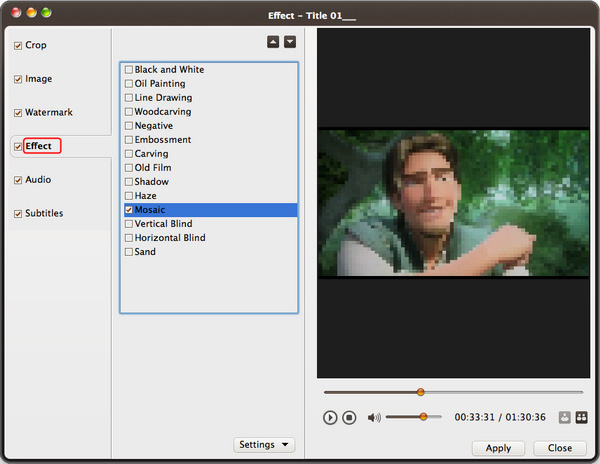Play the video preview
Image resolution: width=600 pixels, height=464 pixels.
coord(330,417)
